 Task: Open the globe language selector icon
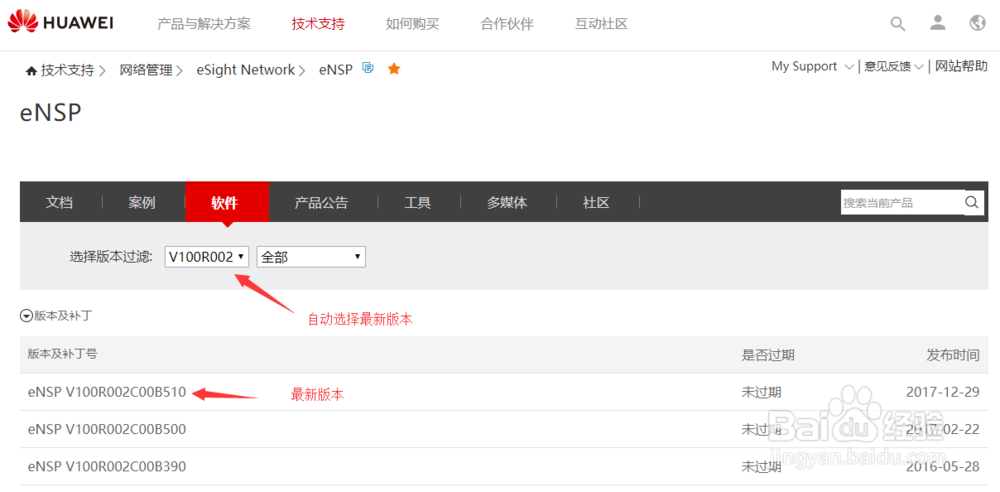tap(977, 24)
